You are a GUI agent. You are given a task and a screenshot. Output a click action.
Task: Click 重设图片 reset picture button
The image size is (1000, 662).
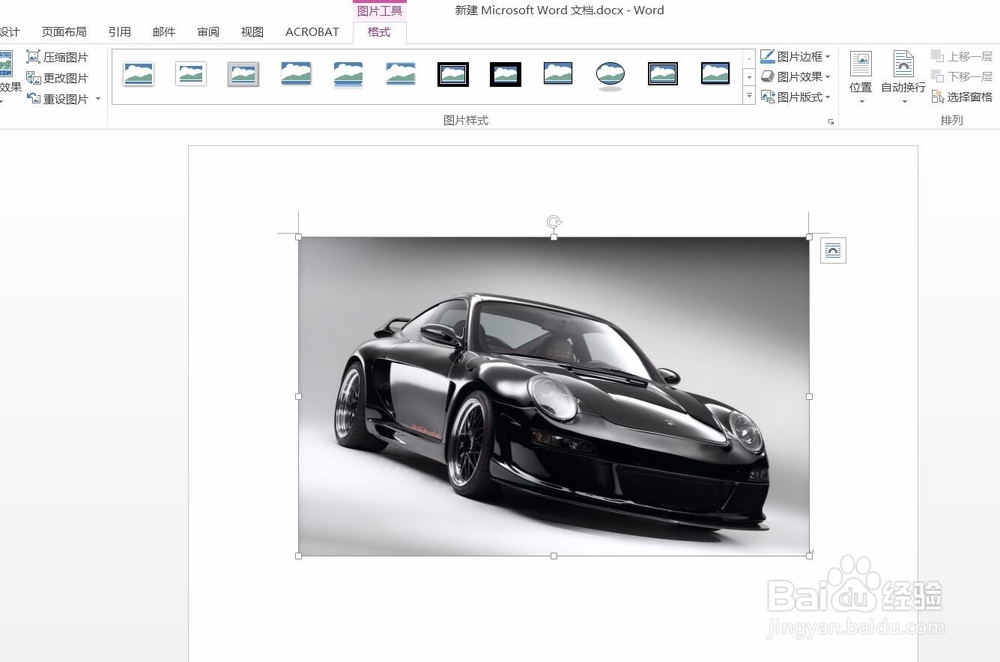(57, 99)
